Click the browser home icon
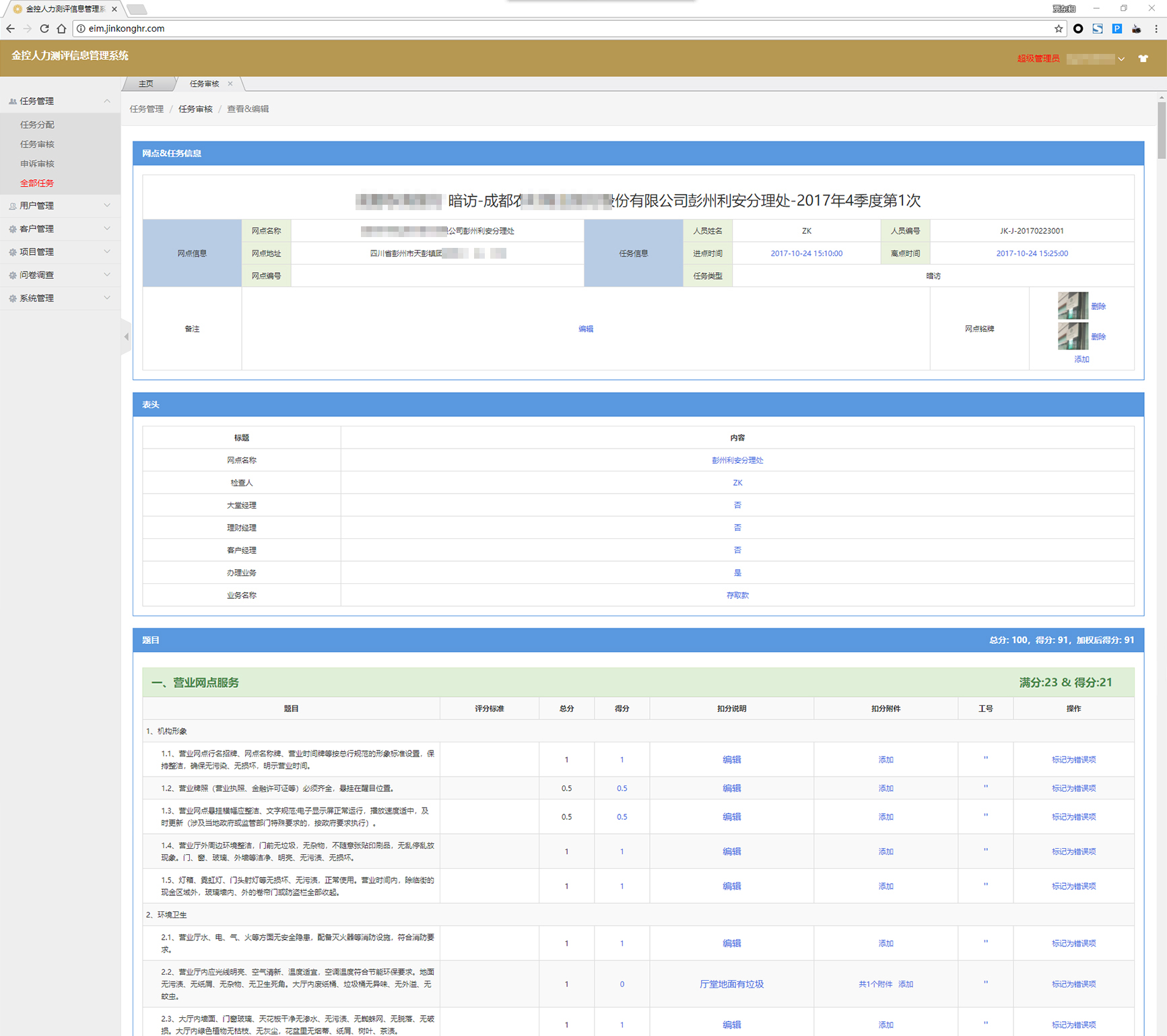Screen dimensions: 1167x1036 click(61, 28)
